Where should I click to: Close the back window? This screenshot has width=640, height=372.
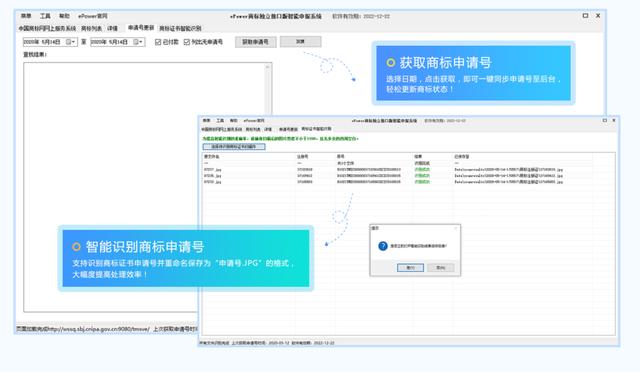click(598, 16)
